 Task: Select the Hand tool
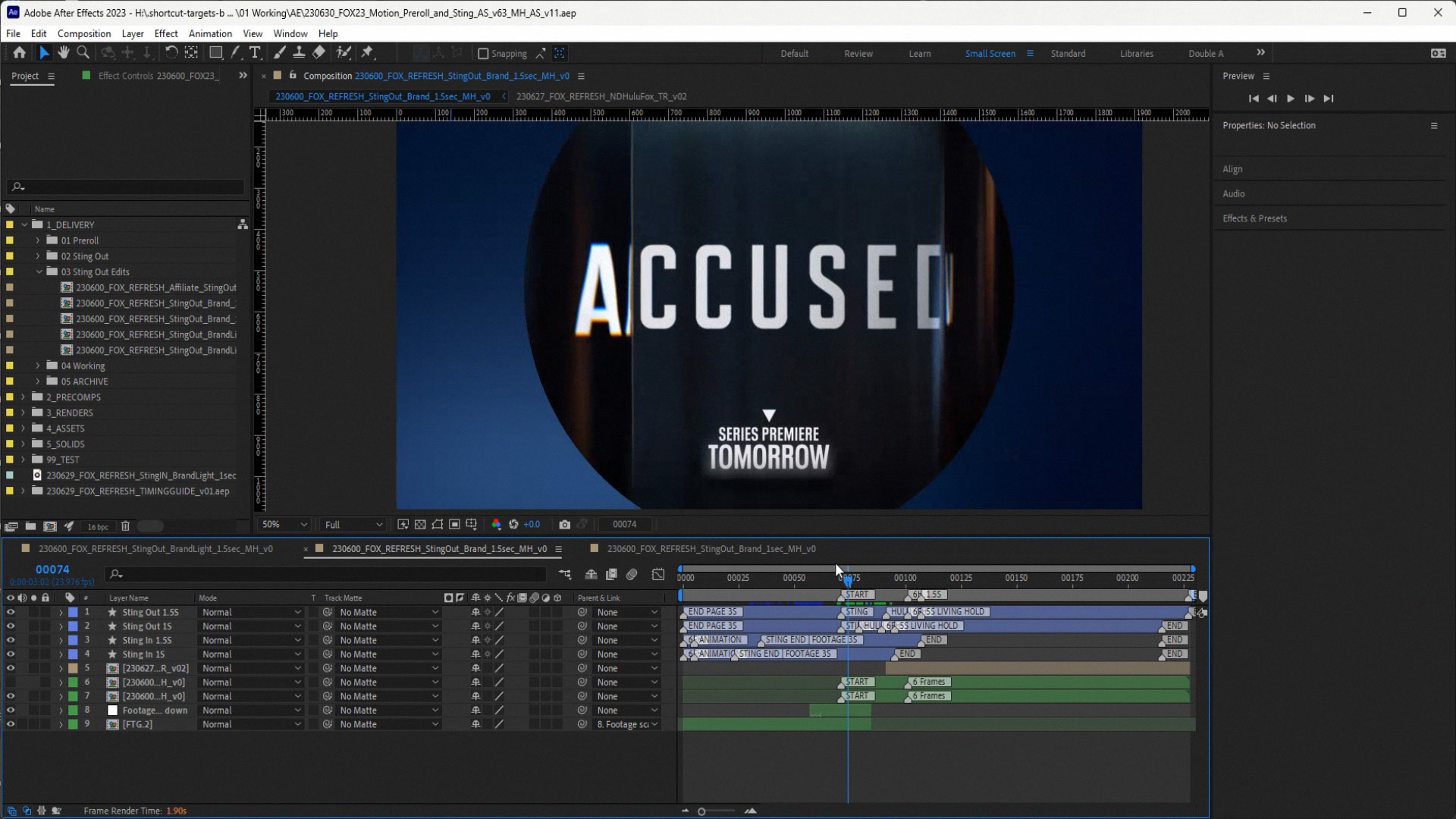click(x=64, y=52)
